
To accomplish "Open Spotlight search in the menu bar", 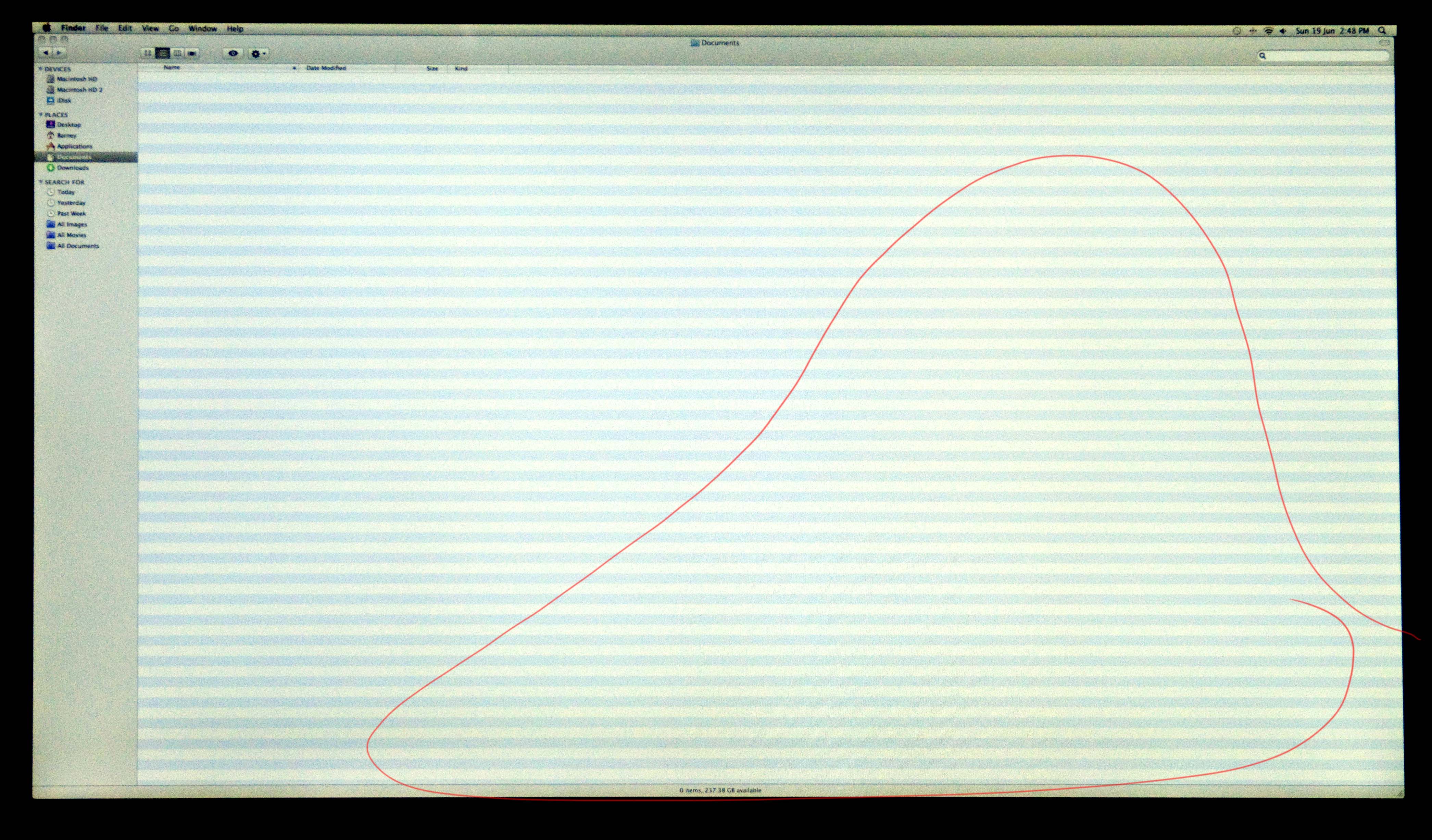I will pos(1382,31).
